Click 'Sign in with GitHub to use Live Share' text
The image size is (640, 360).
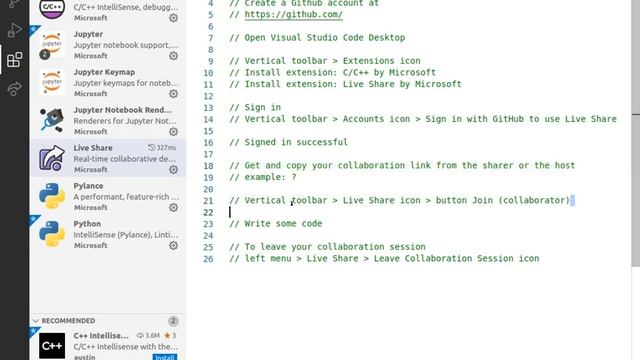pyautogui.click(x=521, y=119)
